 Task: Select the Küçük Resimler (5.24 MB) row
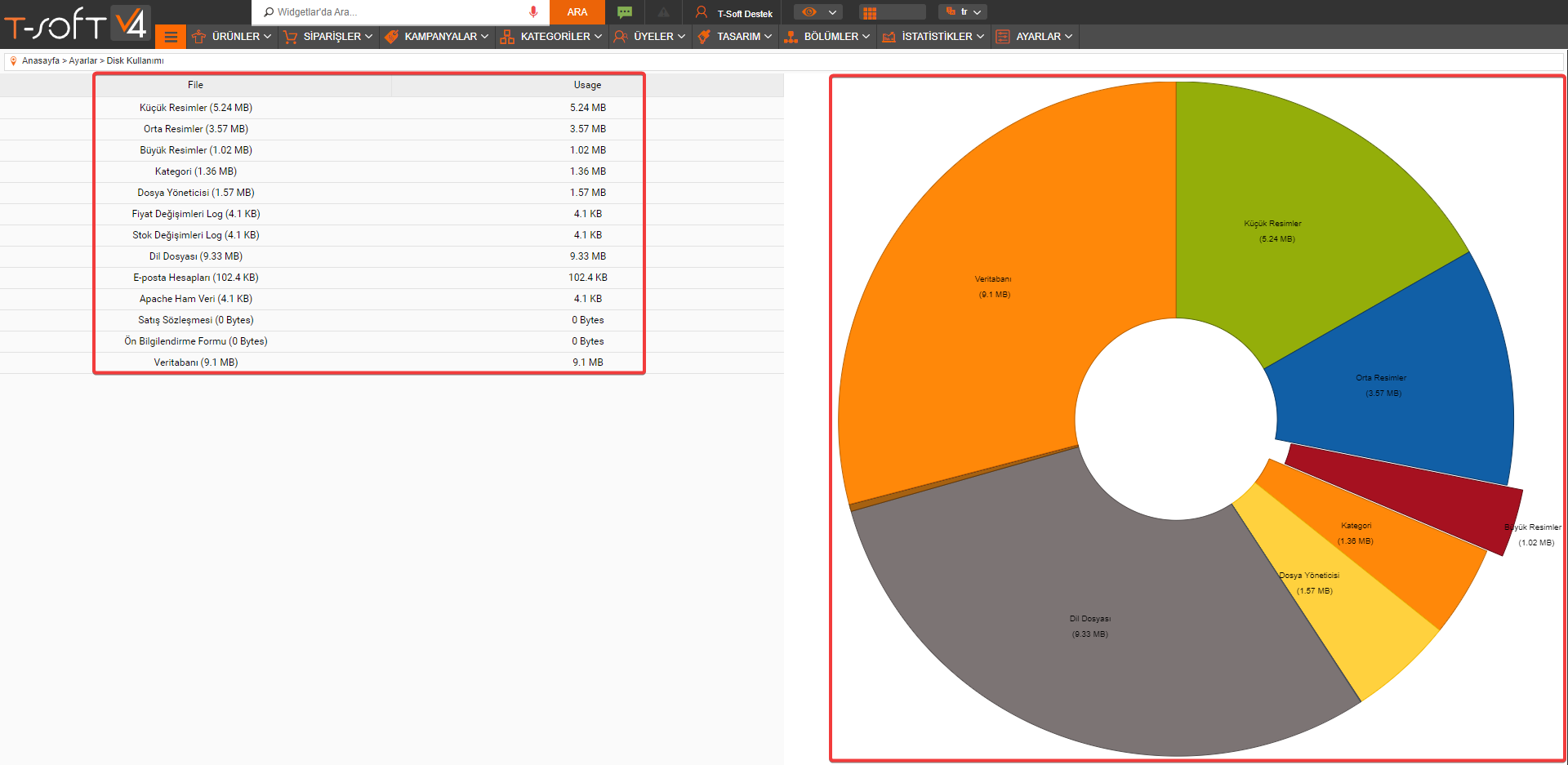[x=391, y=108]
